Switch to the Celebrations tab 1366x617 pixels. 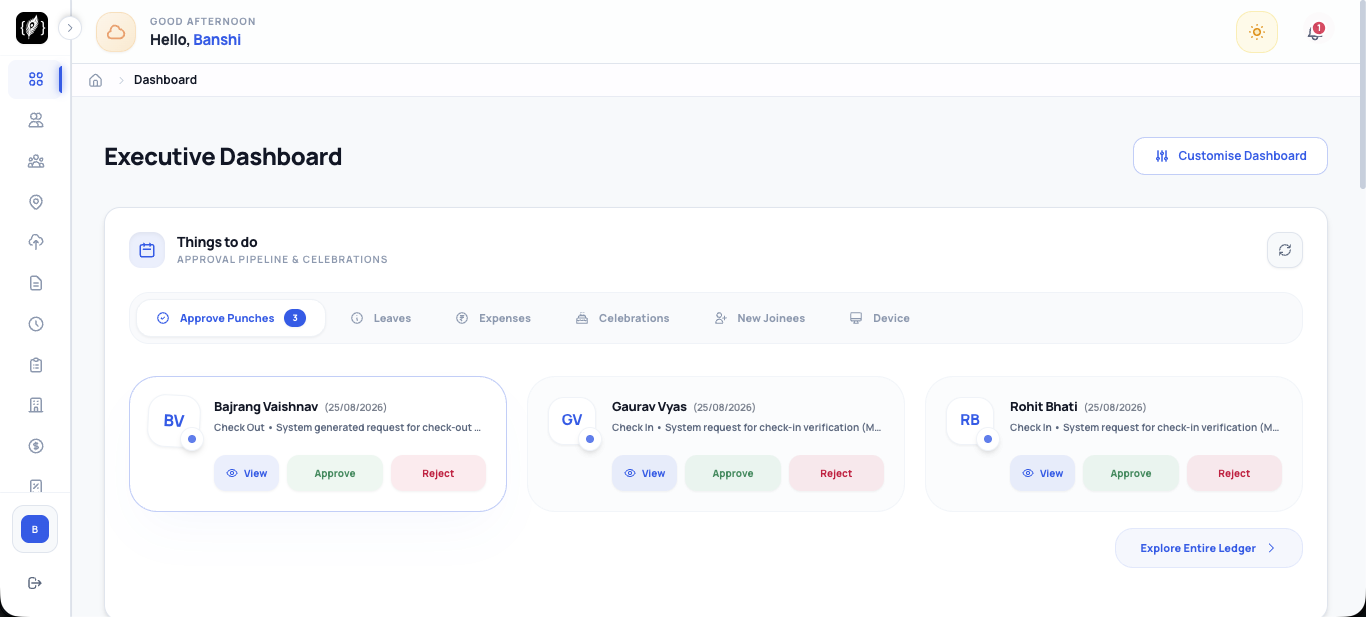622,318
